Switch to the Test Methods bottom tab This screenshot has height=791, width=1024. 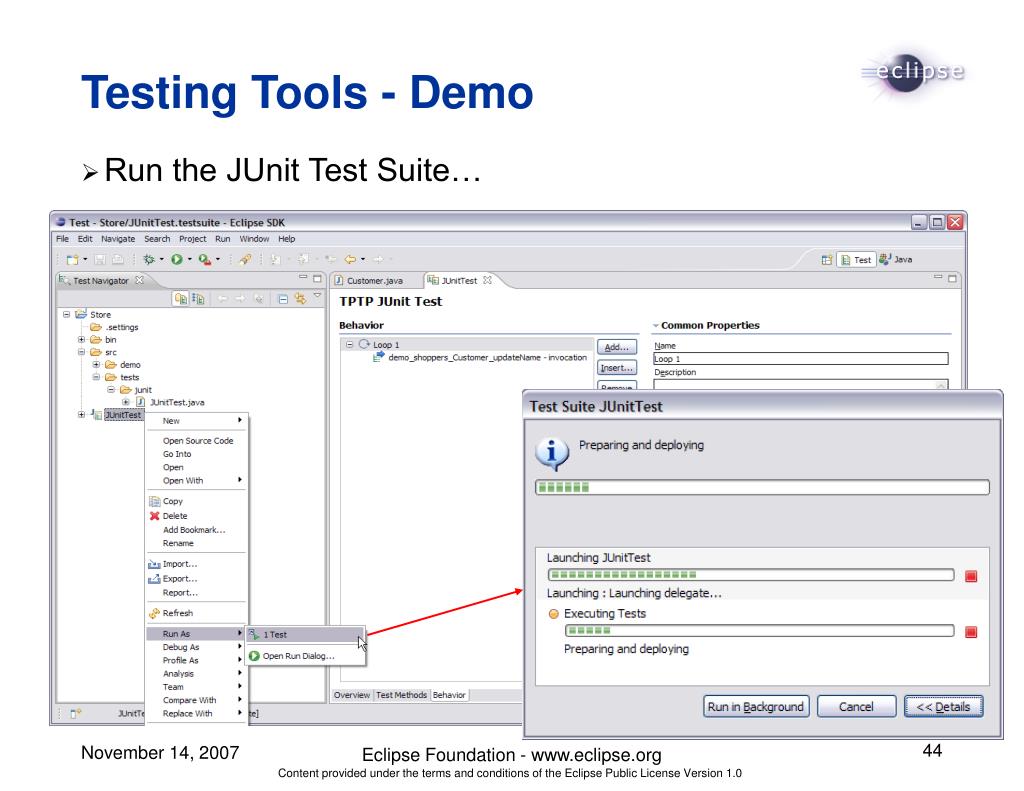tap(401, 695)
